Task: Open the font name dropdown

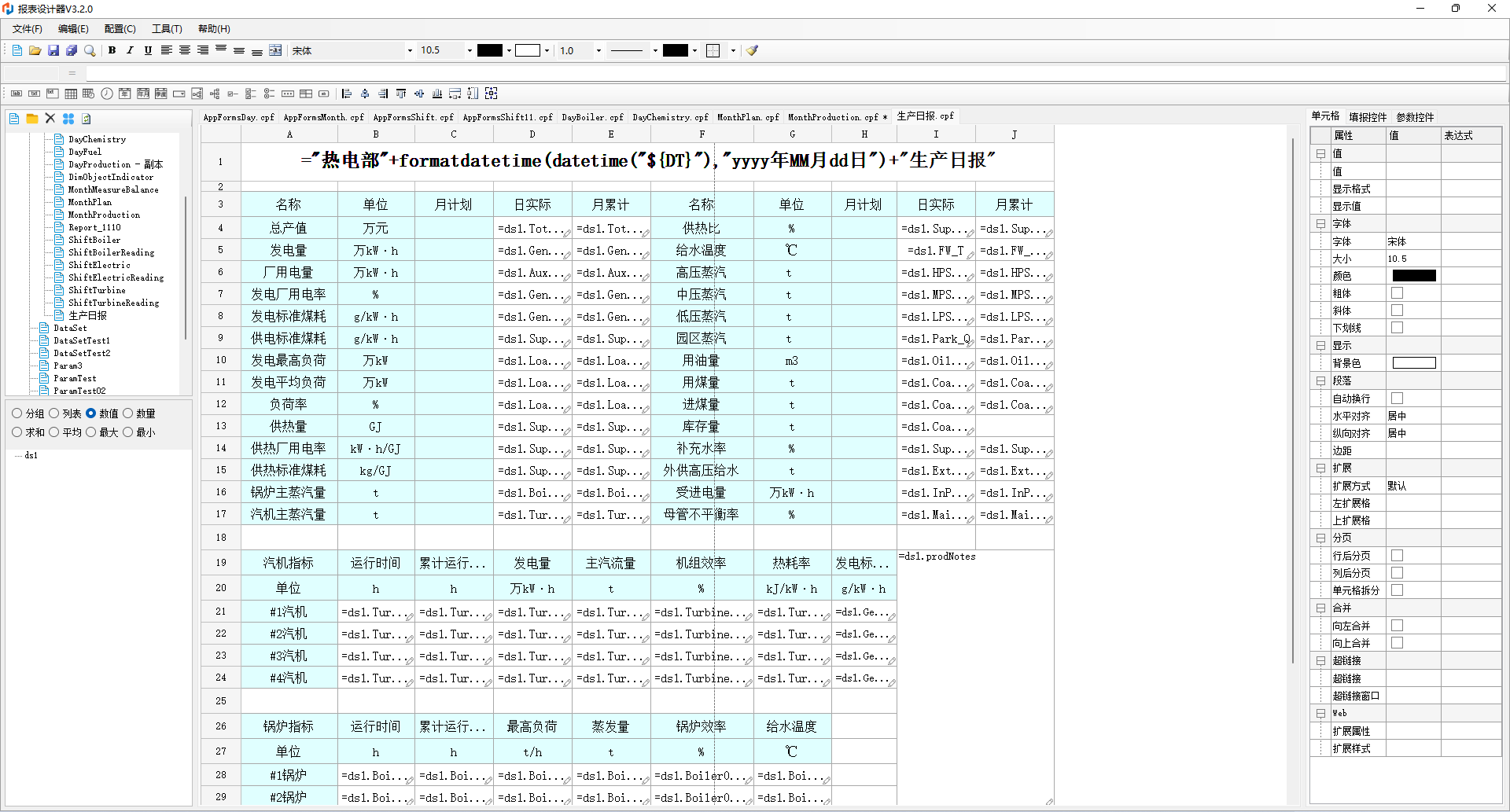Action: pos(410,50)
